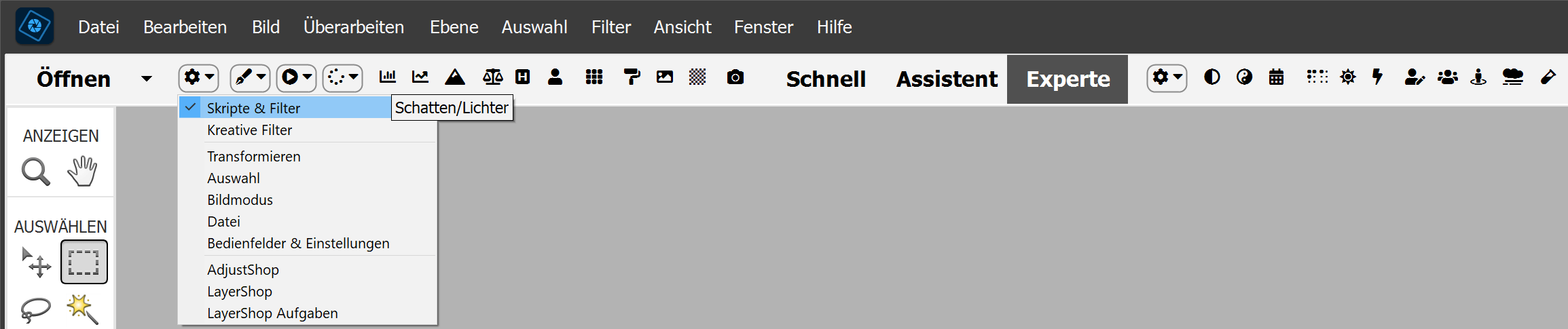This screenshot has height=329, width=1568.
Task: Choose Kreative Filter from the list
Action: point(249,130)
